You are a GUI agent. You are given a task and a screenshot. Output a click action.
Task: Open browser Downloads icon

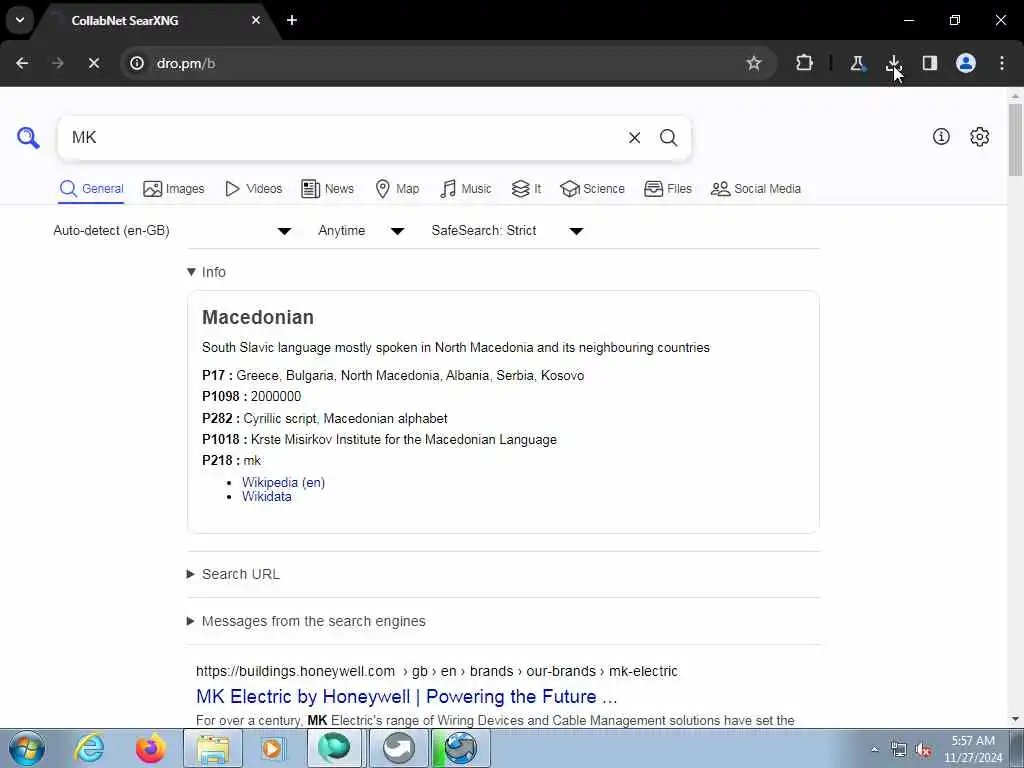click(x=893, y=63)
